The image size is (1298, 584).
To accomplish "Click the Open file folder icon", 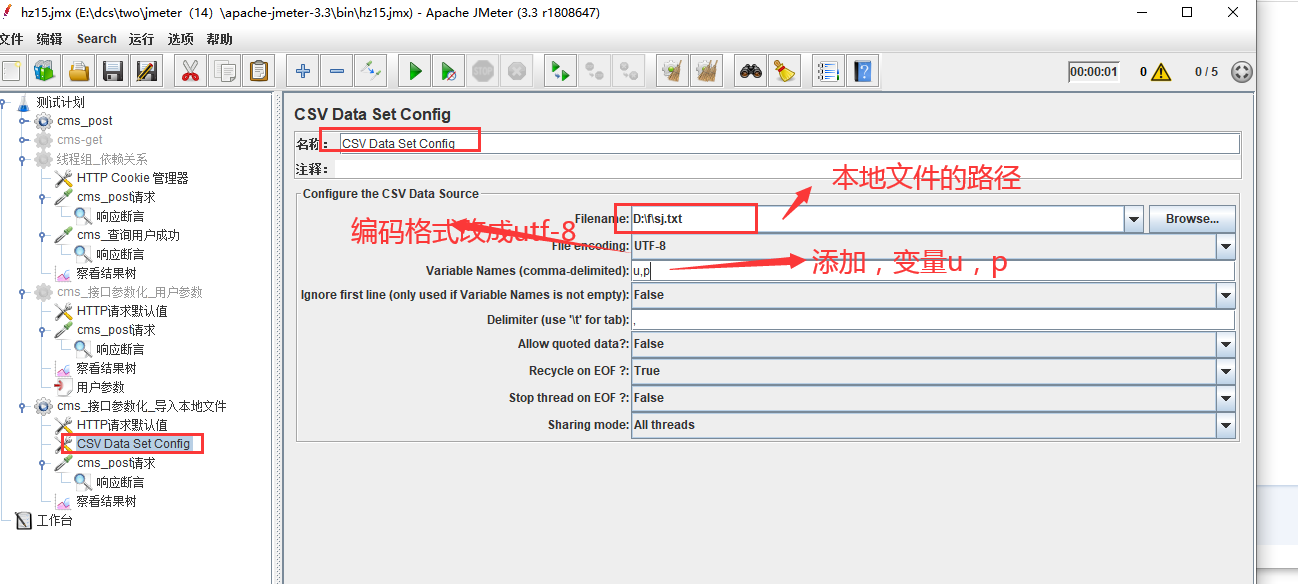I will coord(78,71).
